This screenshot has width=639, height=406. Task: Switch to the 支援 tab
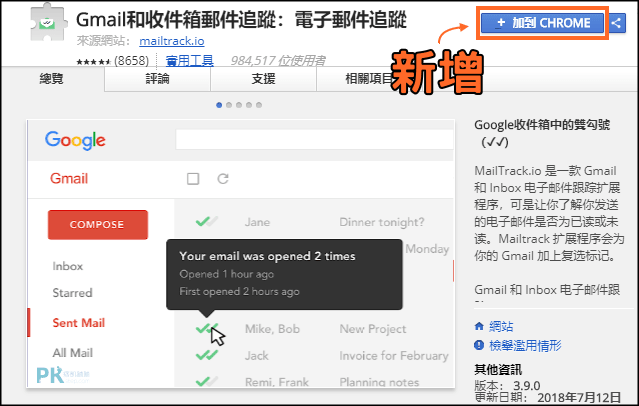(x=263, y=78)
